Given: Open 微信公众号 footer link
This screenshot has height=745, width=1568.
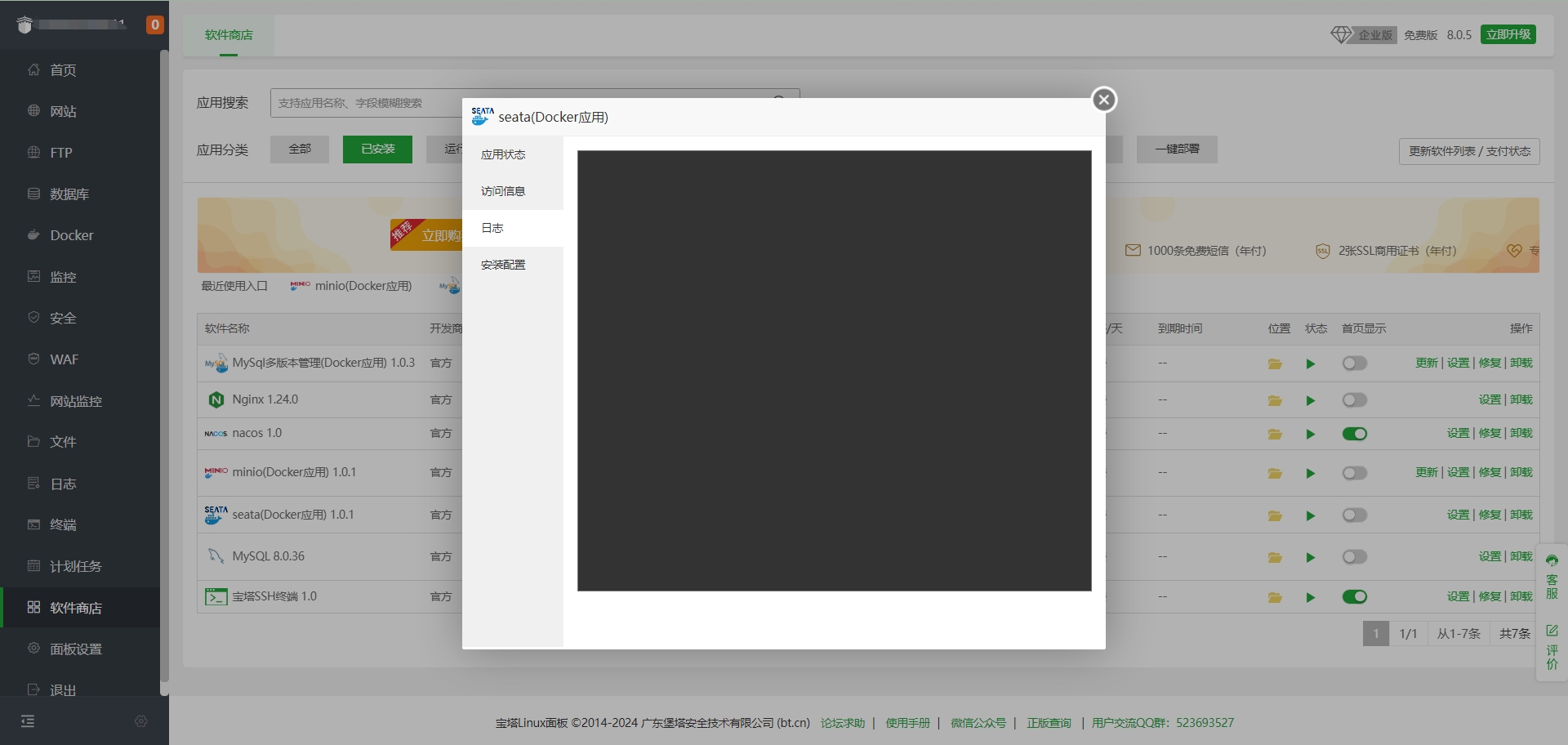Looking at the screenshot, I should pyautogui.click(x=978, y=723).
